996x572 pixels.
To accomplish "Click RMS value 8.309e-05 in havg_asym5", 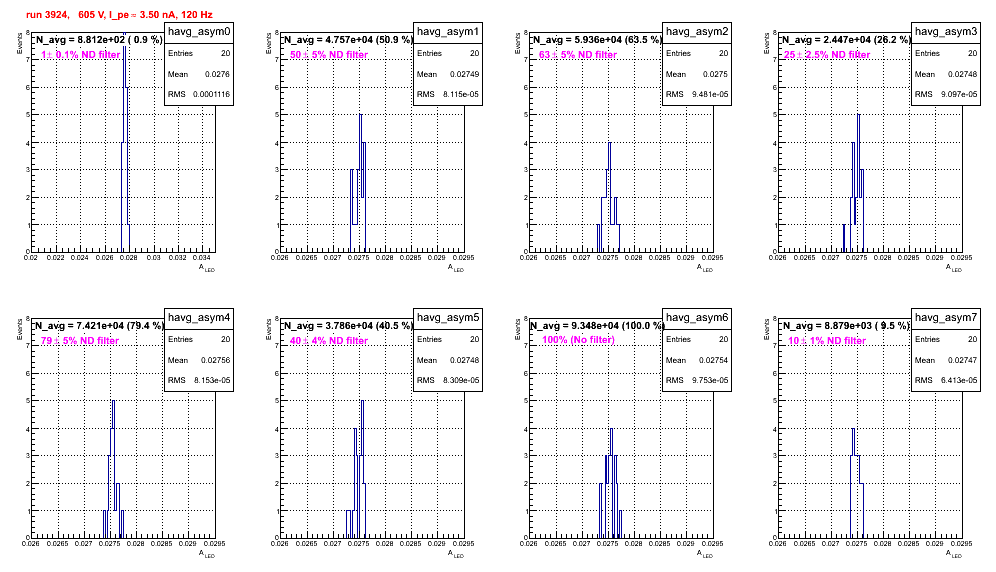I will 461,380.
